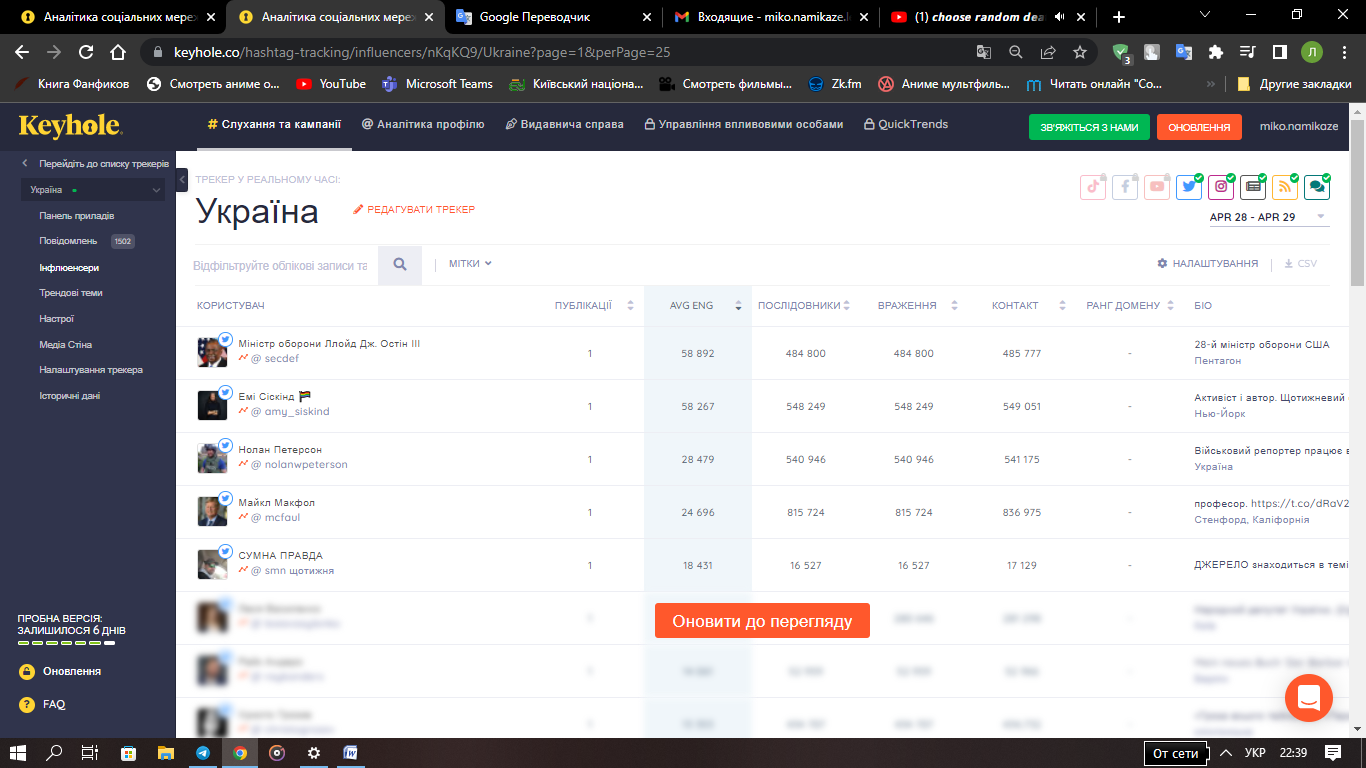The image size is (1366, 768).
Task: Click the search magnifier button in filter bar
Action: 400,265
